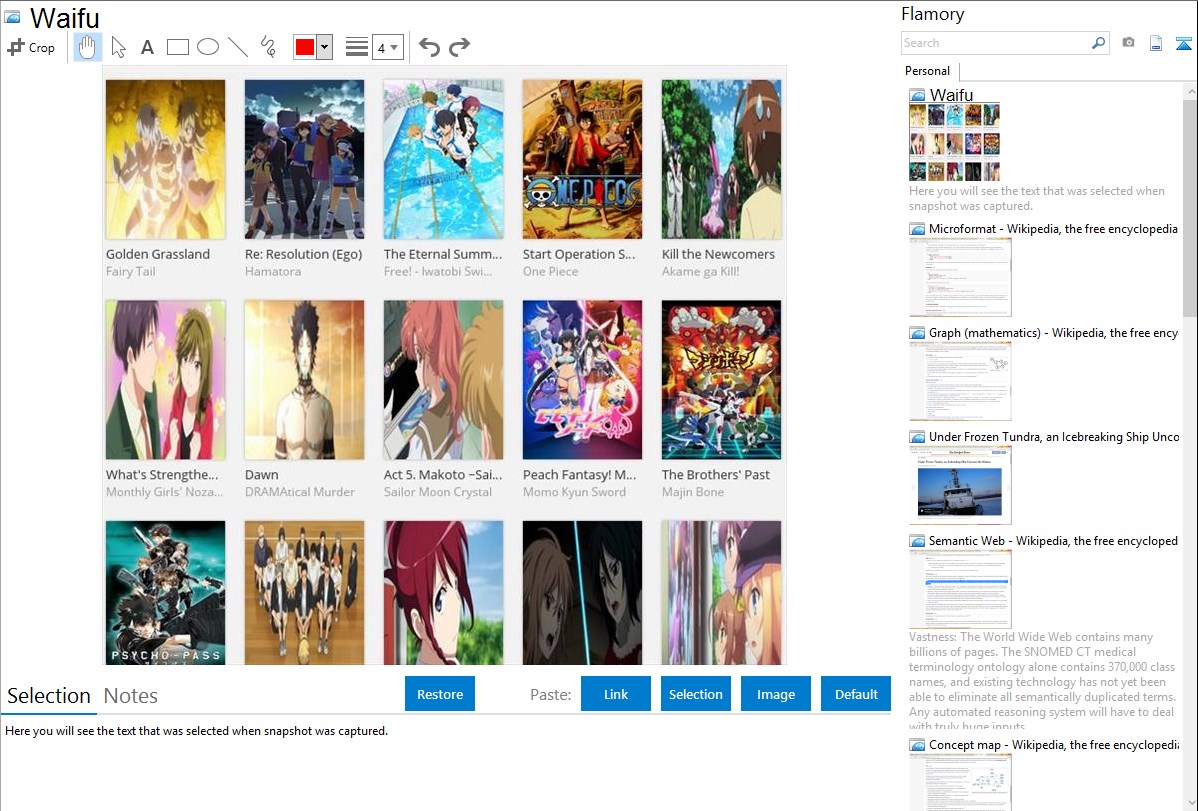Click the sidebar scrollbar down arrow
Image resolution: width=1198 pixels, height=811 pixels.
tap(1191, 803)
